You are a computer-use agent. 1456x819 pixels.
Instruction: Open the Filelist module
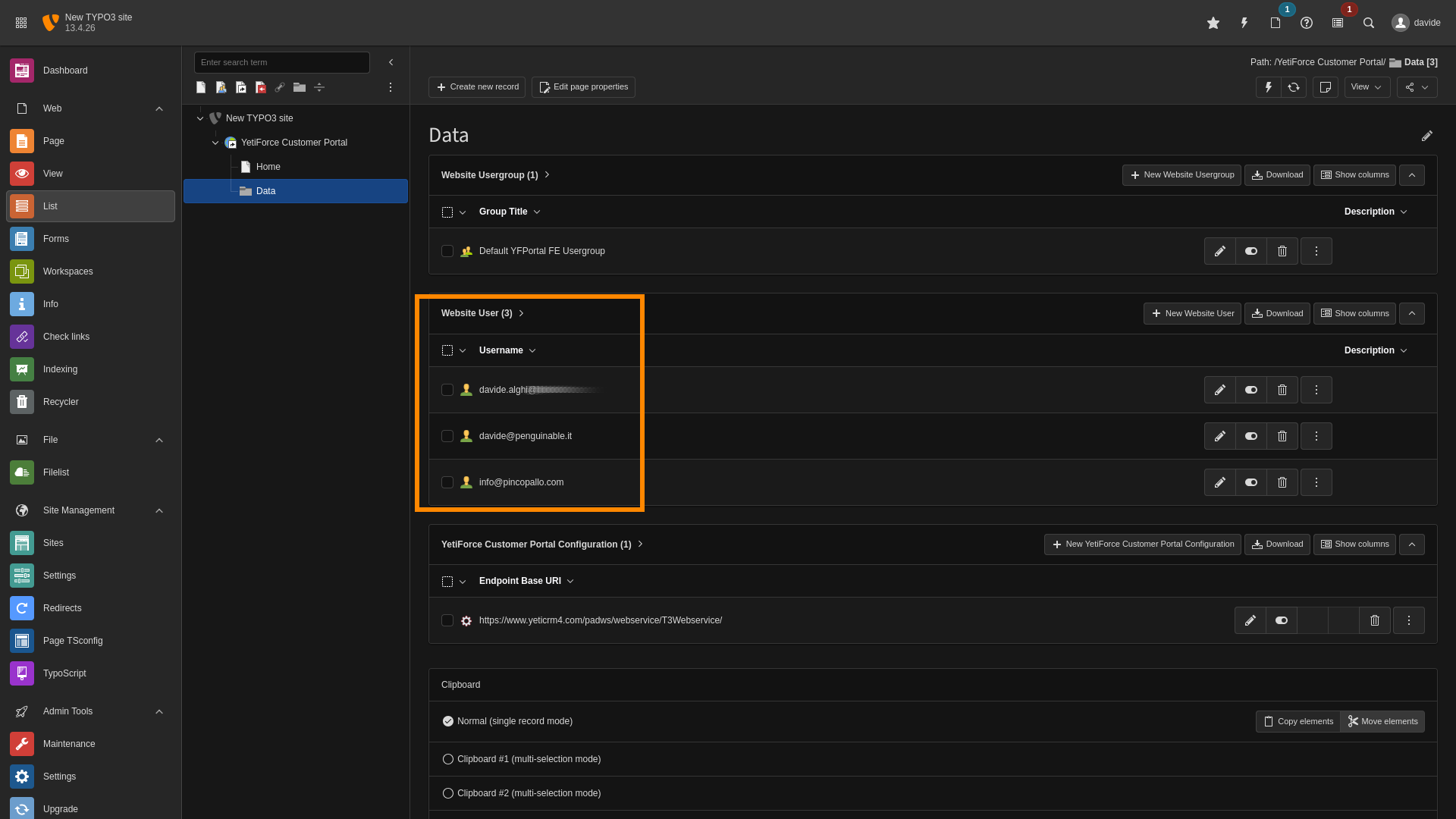56,472
